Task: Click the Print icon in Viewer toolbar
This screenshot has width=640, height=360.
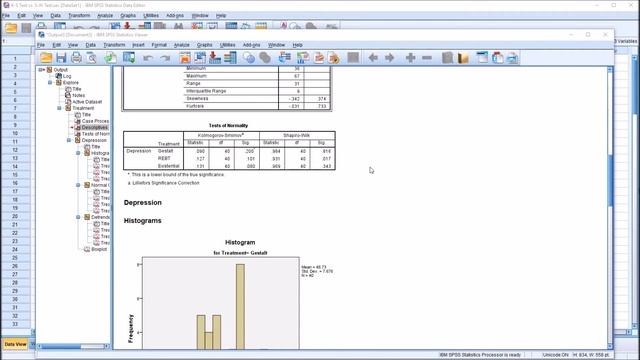Action: coord(76,58)
